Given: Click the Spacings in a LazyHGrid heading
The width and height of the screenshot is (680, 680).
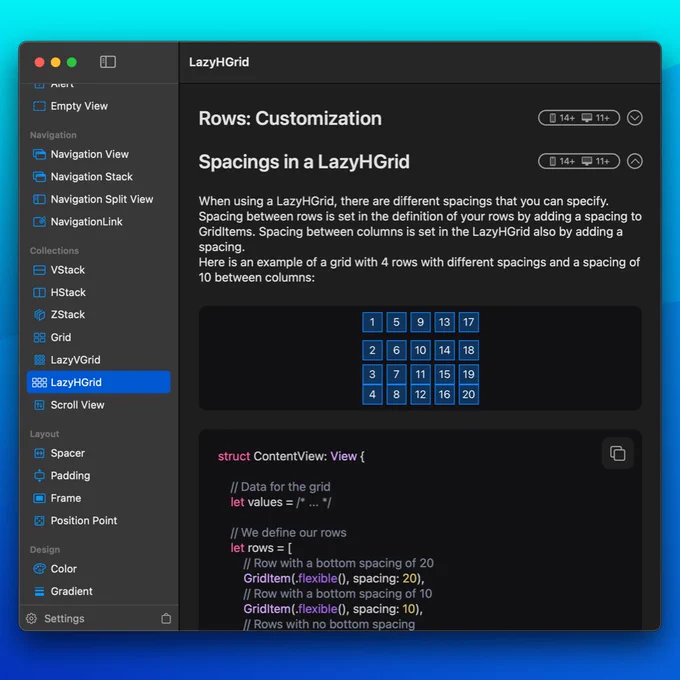Looking at the screenshot, I should click(304, 162).
